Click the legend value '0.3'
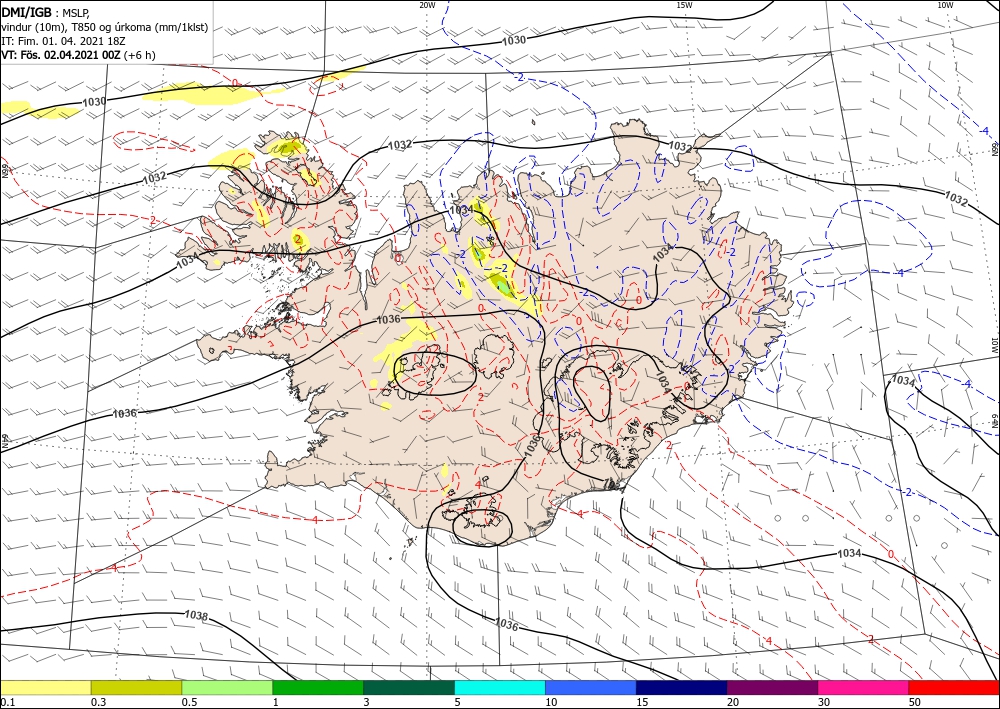This screenshot has width=1000, height=709. pyautogui.click(x=98, y=702)
